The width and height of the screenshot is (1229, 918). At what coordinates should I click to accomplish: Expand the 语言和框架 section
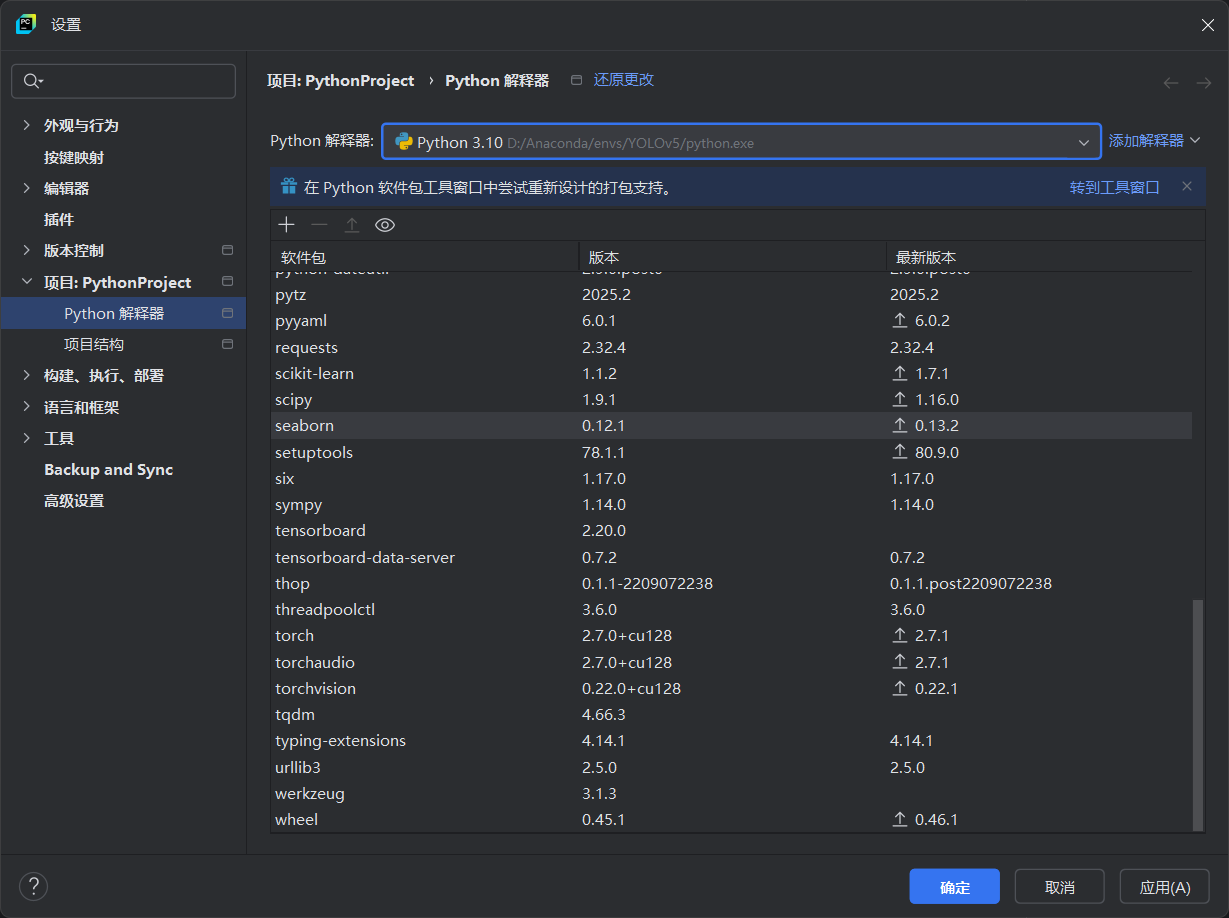tap(27, 407)
